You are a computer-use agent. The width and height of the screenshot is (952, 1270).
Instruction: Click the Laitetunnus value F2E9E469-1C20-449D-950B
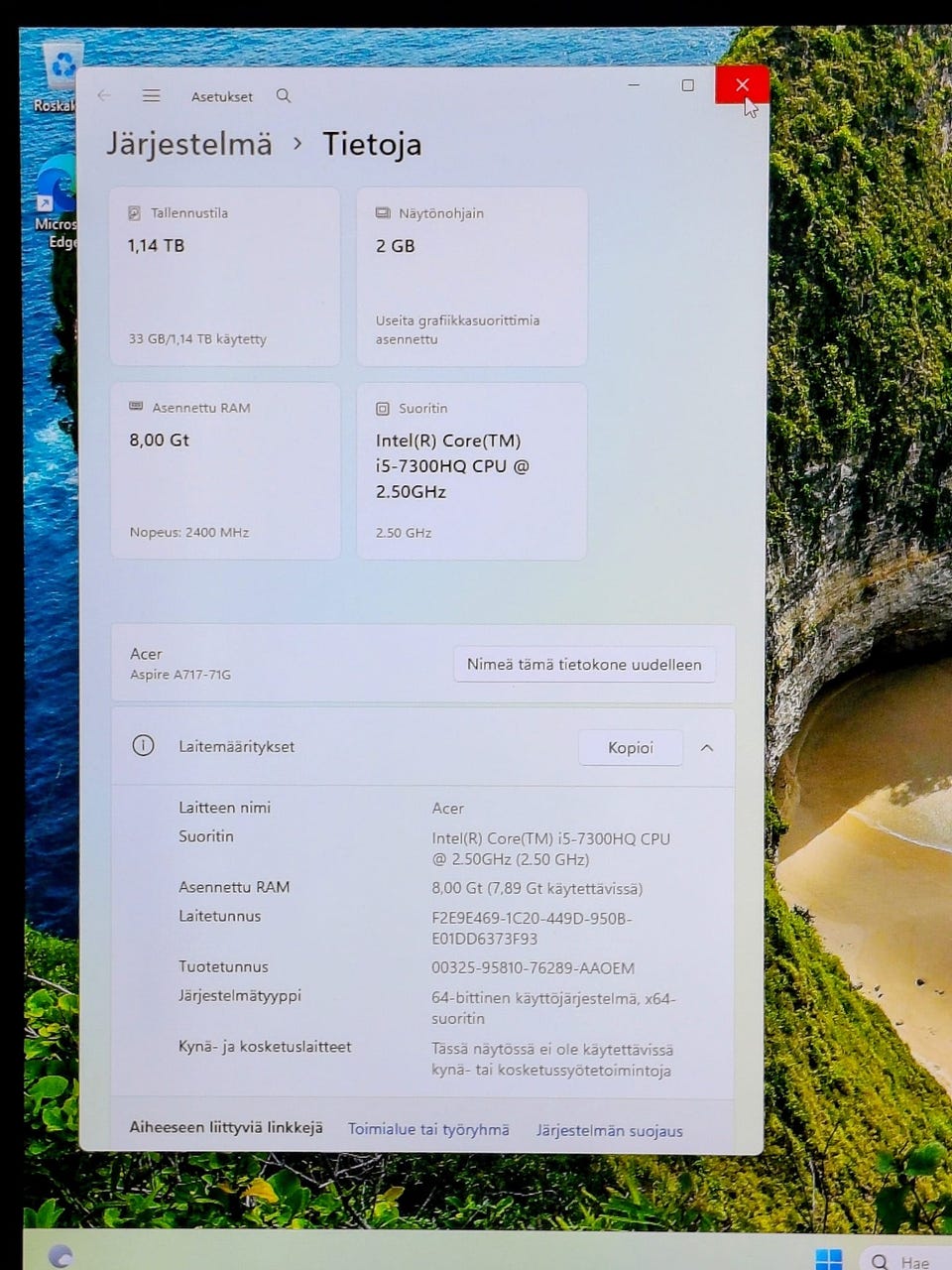(x=532, y=928)
